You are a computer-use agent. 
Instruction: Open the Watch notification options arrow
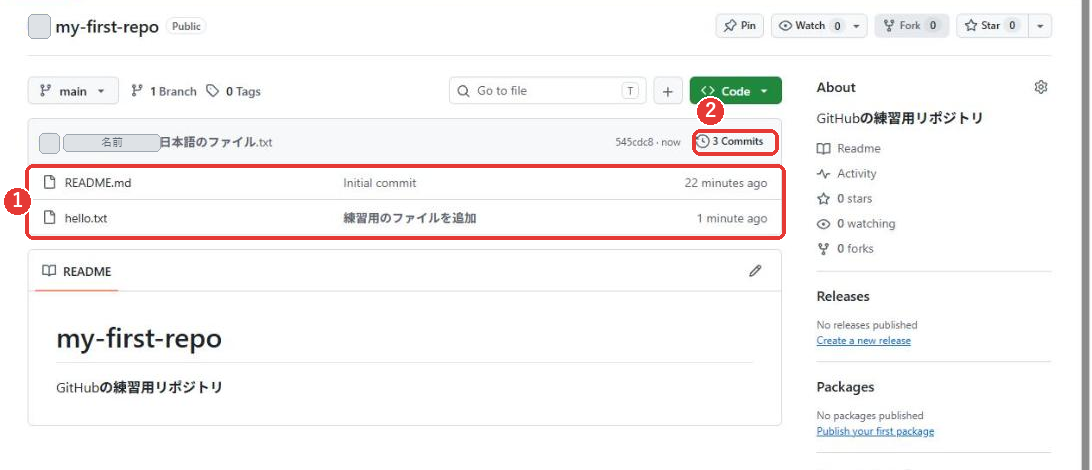[857, 26]
